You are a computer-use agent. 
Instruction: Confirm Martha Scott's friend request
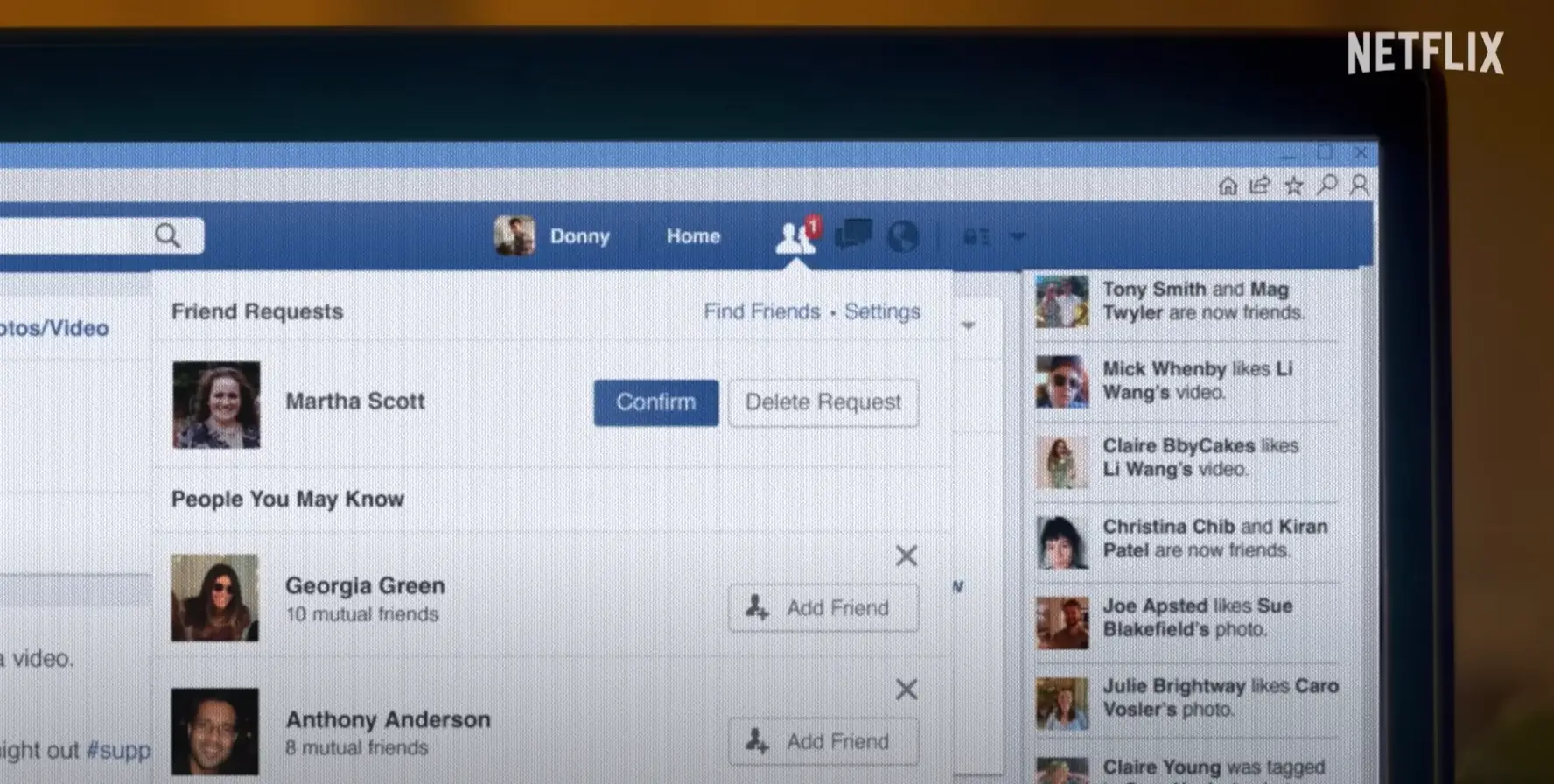point(655,402)
